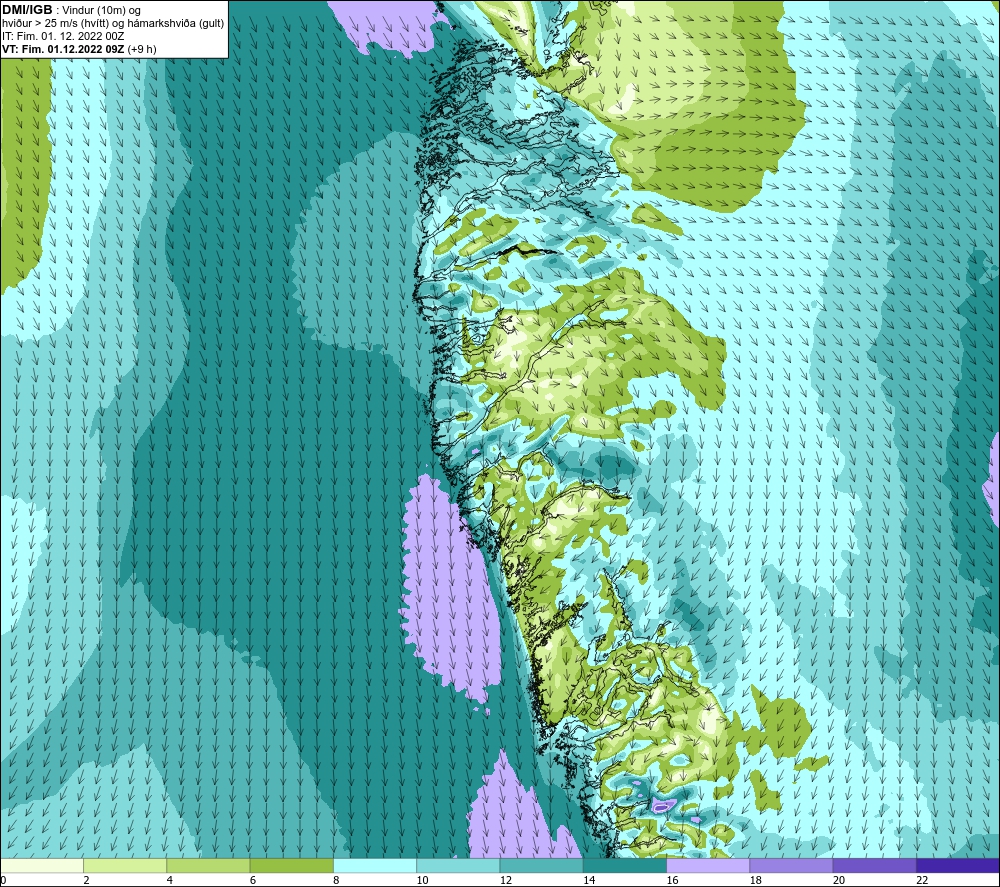Choose the 12–14 m/s teal legend swatch

(x=541, y=866)
